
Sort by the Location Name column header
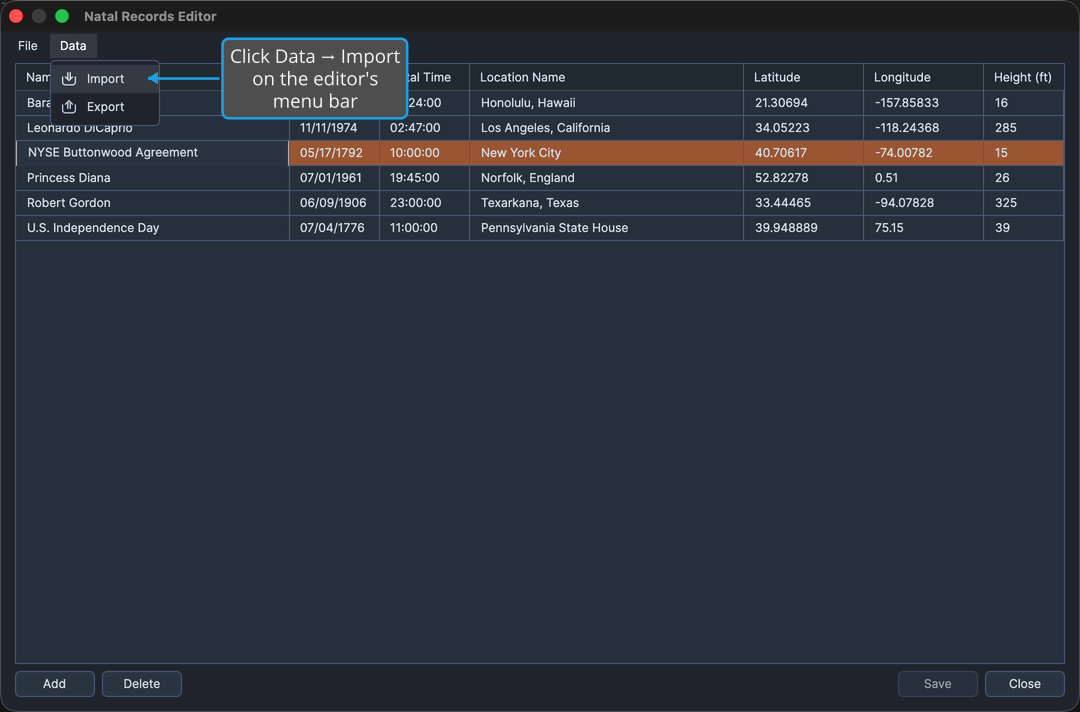tap(606, 77)
